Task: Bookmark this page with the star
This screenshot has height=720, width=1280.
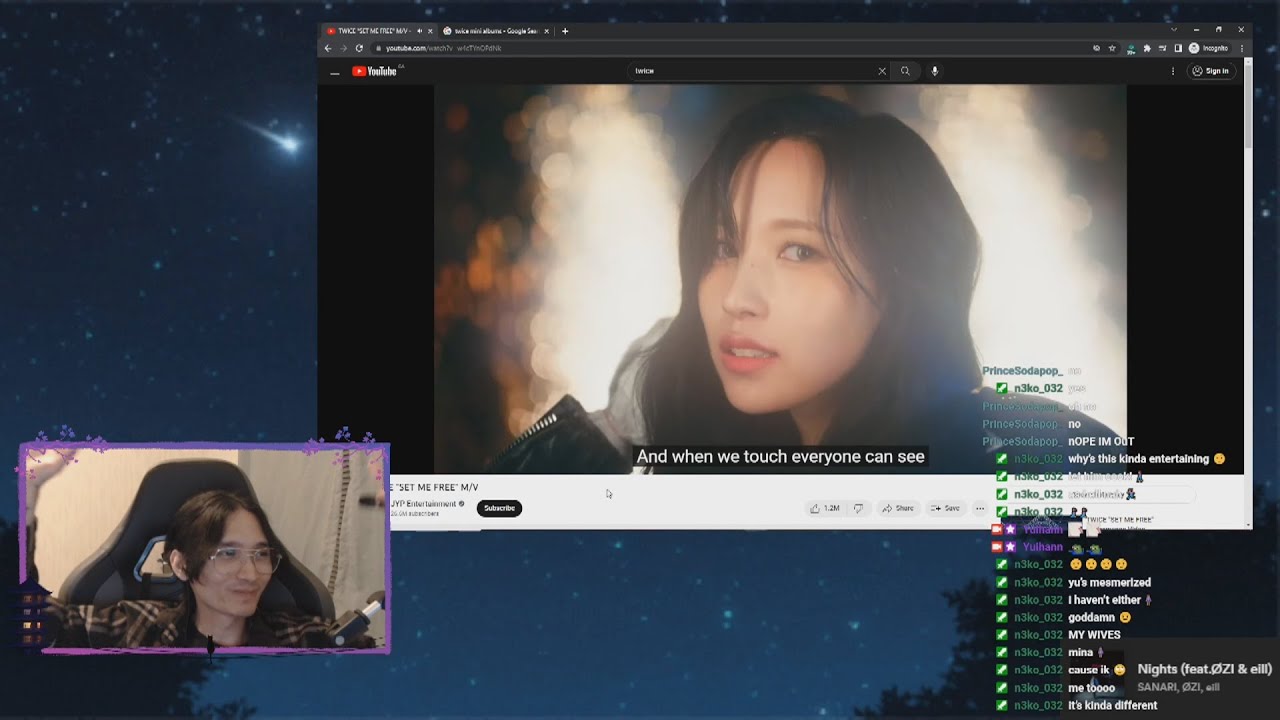Action: 1112,48
